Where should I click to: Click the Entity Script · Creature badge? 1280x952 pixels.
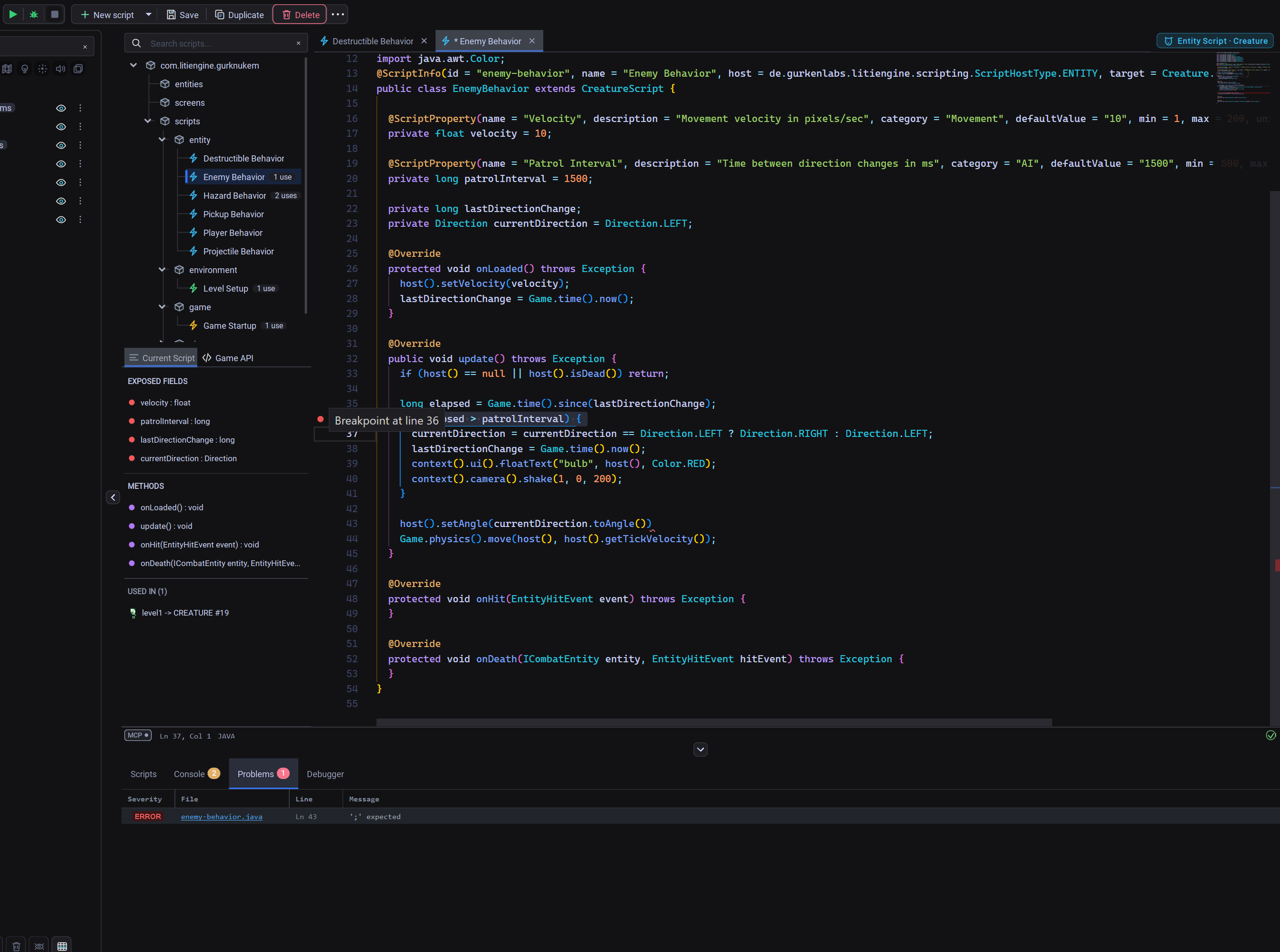1215,41
